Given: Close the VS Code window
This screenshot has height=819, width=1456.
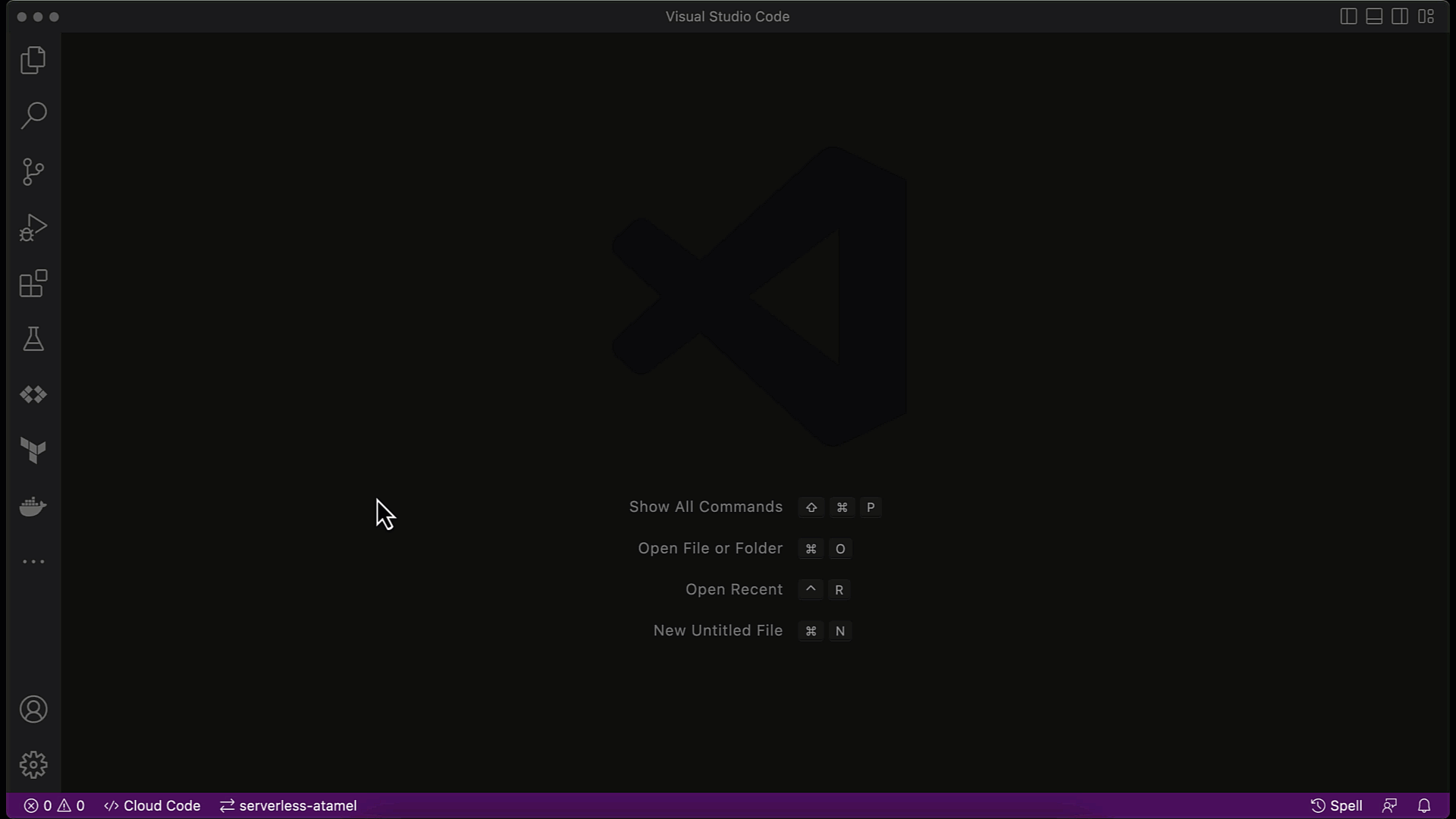Looking at the screenshot, I should click(x=21, y=17).
